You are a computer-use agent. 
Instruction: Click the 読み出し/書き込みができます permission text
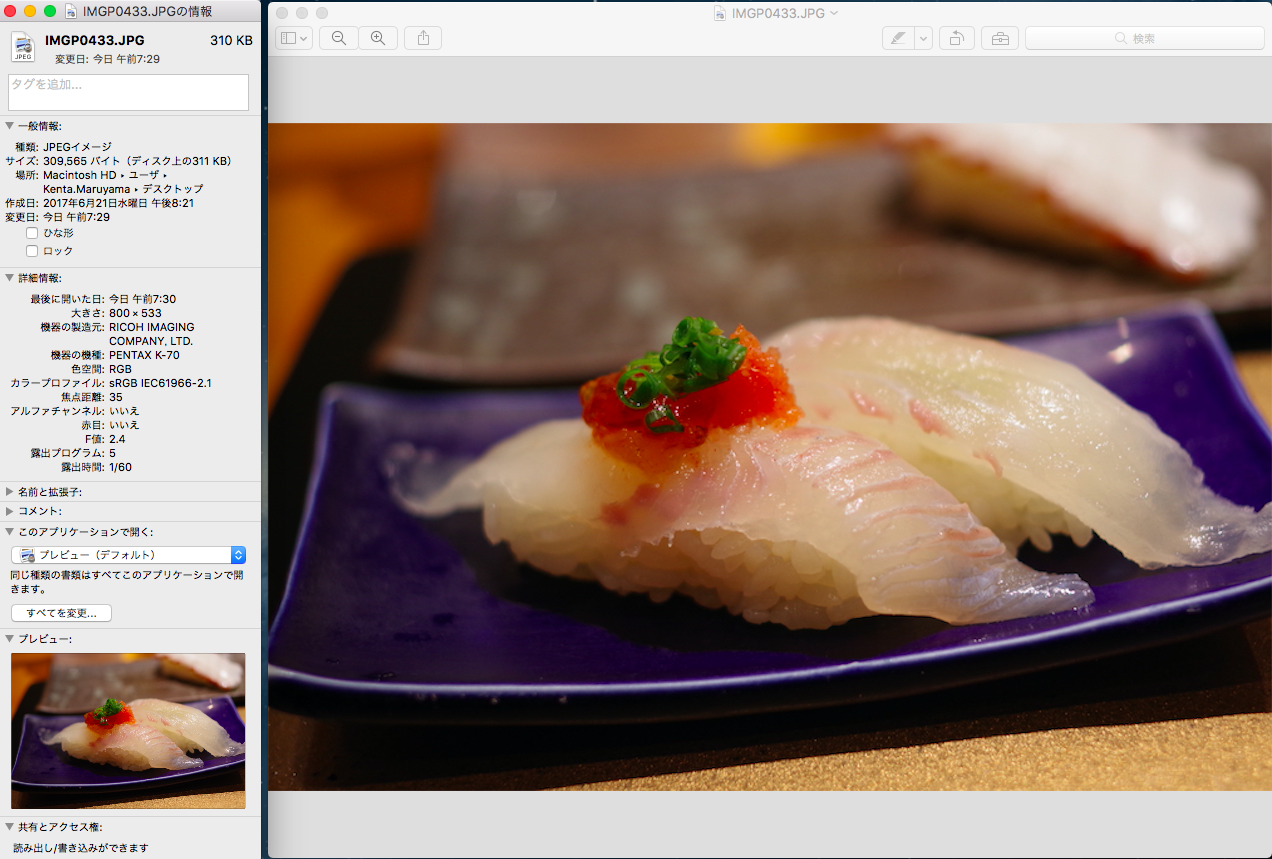pos(82,848)
